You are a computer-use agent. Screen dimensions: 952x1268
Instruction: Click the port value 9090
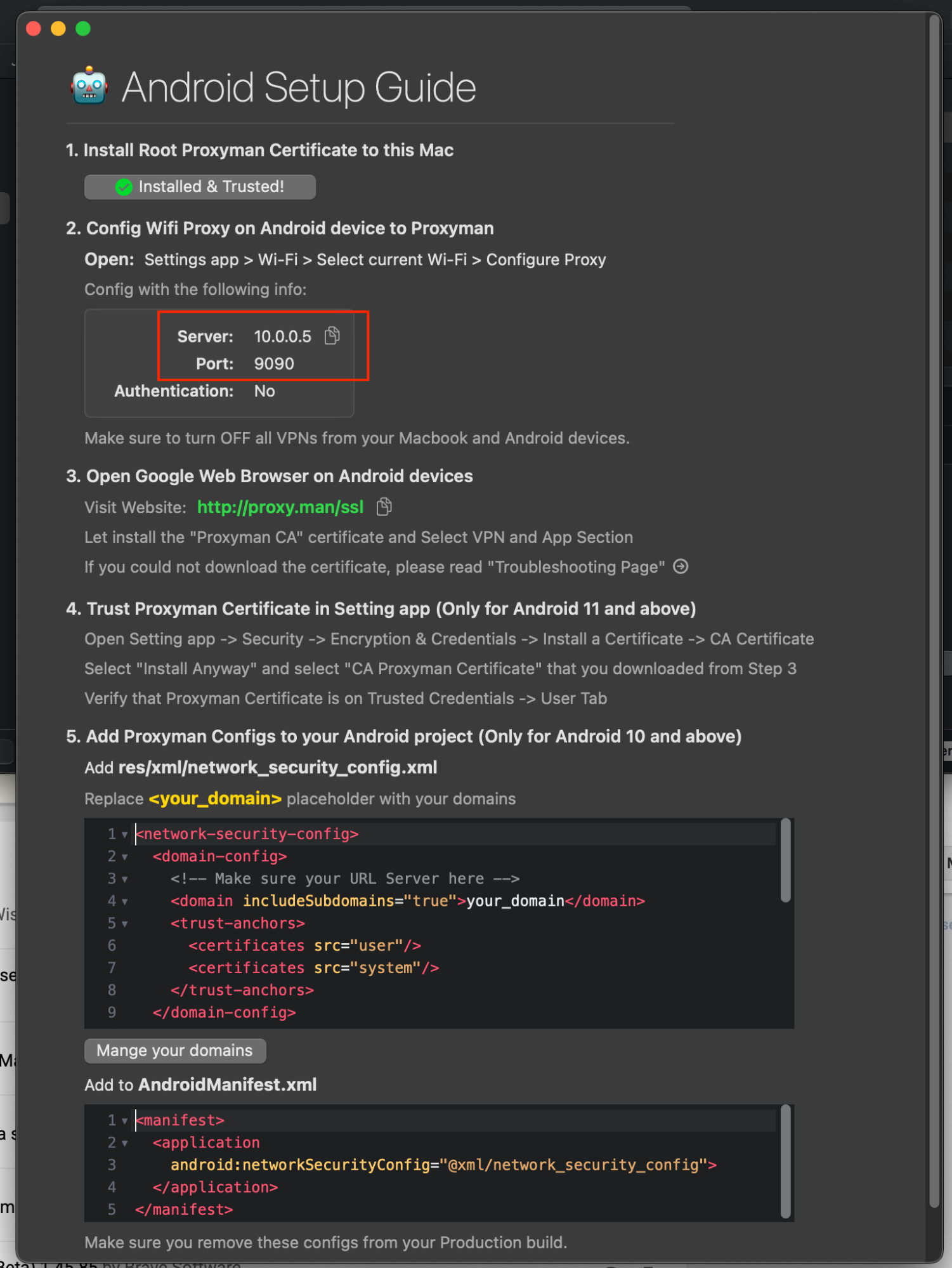tap(274, 363)
